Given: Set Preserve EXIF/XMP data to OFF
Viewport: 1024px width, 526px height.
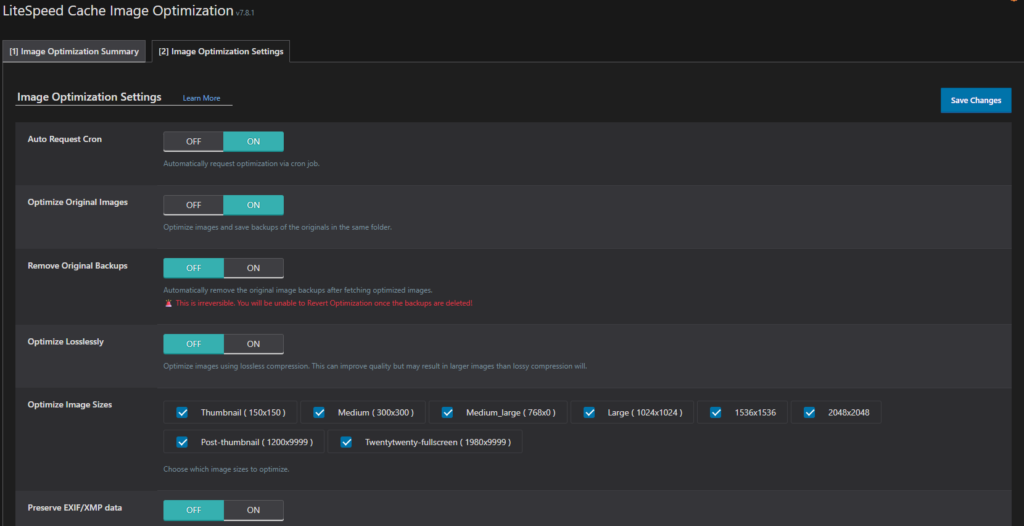Looking at the screenshot, I should tap(193, 510).
